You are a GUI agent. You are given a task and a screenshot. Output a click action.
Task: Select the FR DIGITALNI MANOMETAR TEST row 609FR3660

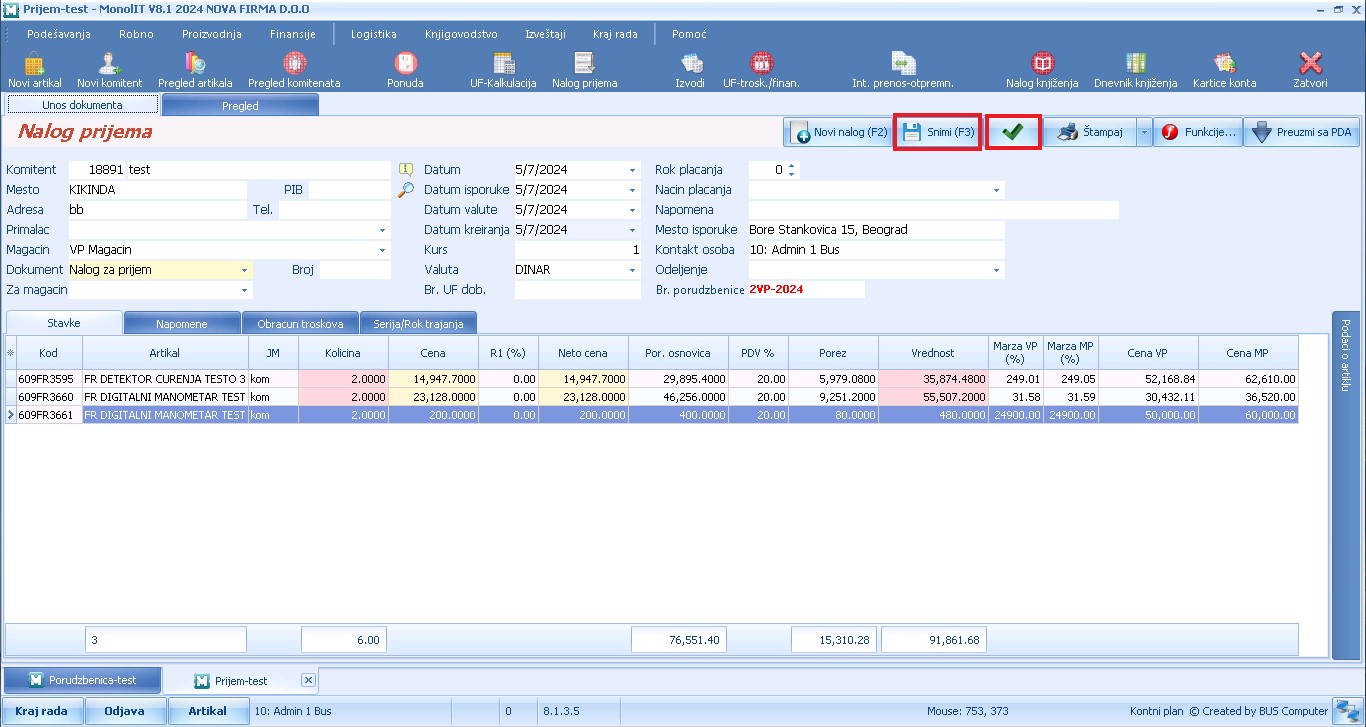652,397
